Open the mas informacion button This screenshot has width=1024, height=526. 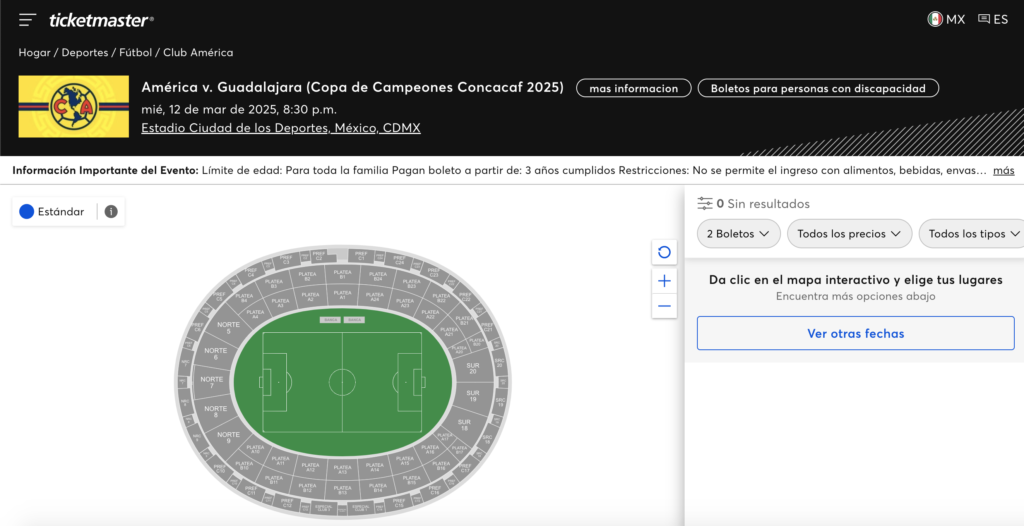point(633,88)
